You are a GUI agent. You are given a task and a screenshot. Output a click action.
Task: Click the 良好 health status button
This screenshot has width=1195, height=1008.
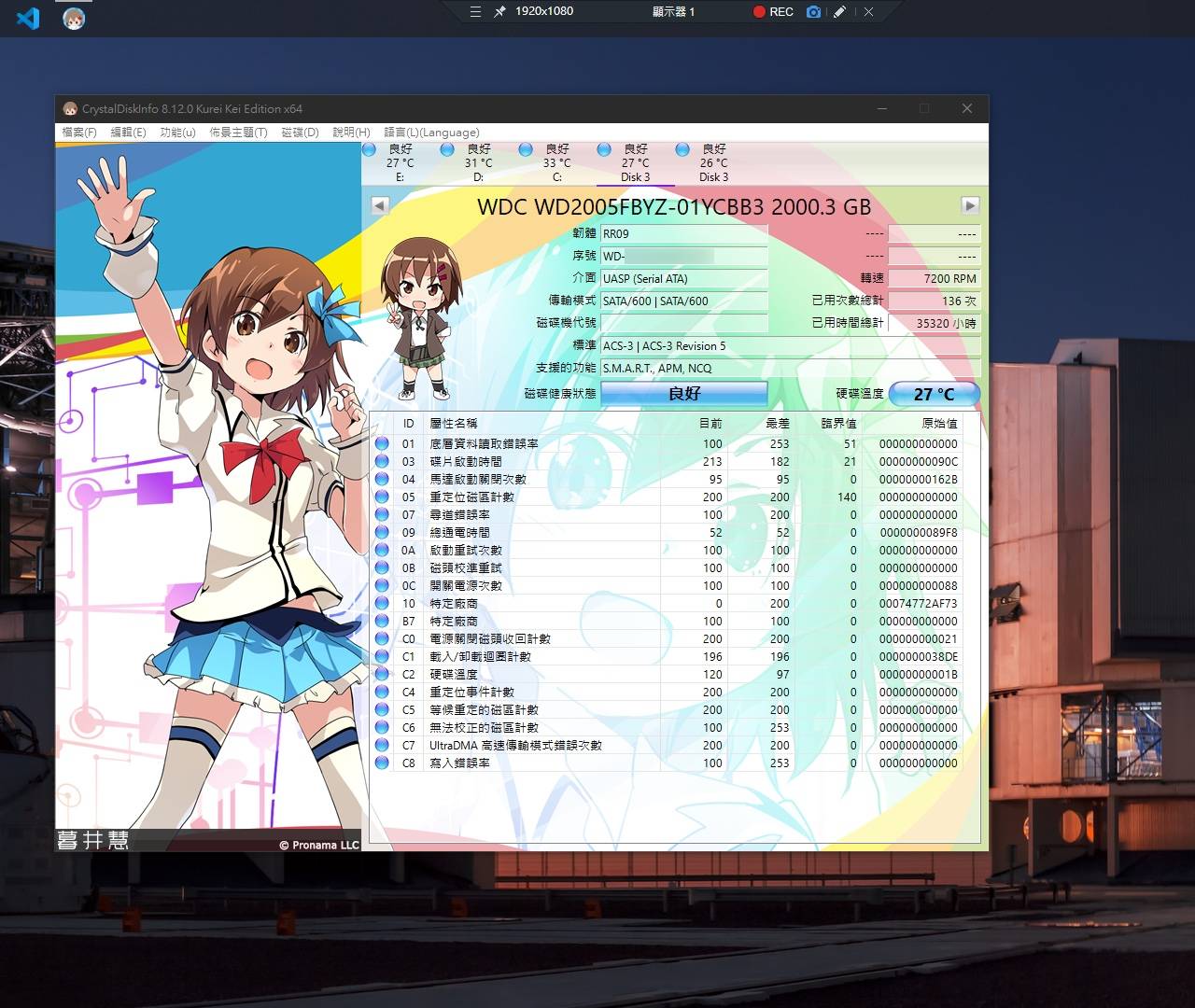684,394
